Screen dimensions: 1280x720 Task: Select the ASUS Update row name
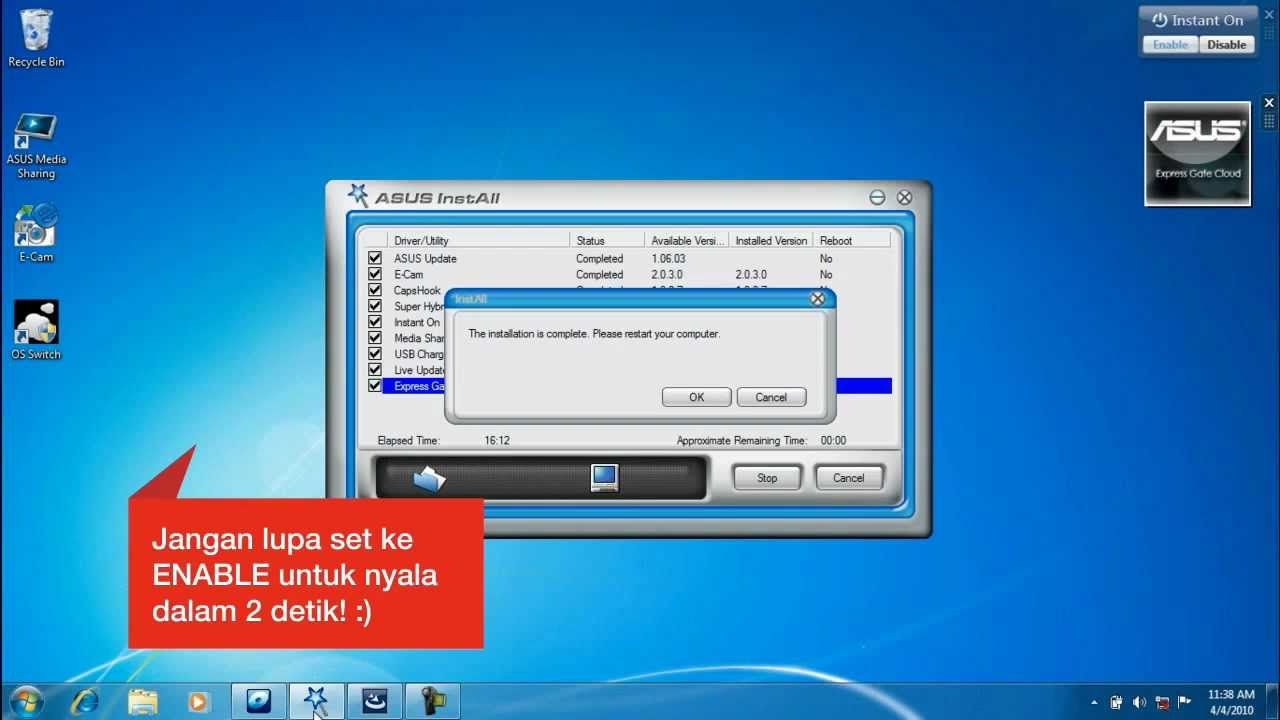pyautogui.click(x=425, y=258)
